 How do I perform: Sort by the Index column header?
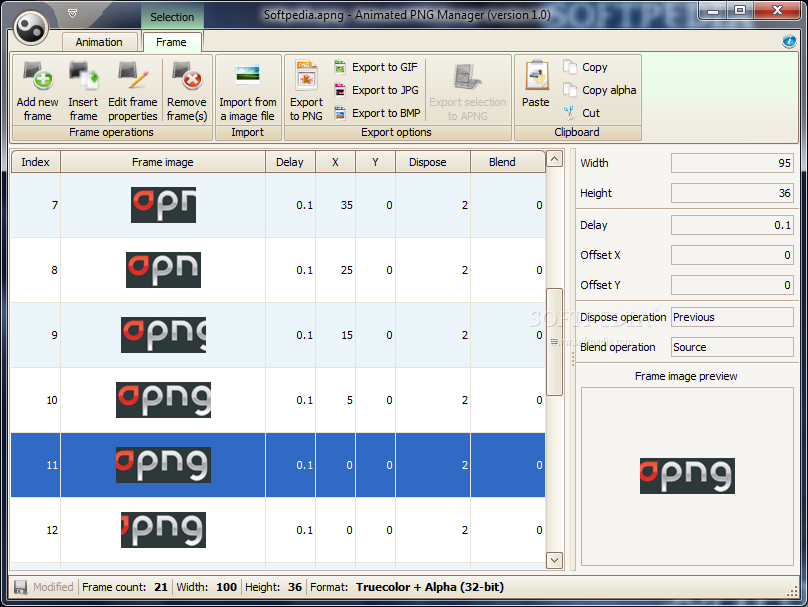click(x=36, y=162)
